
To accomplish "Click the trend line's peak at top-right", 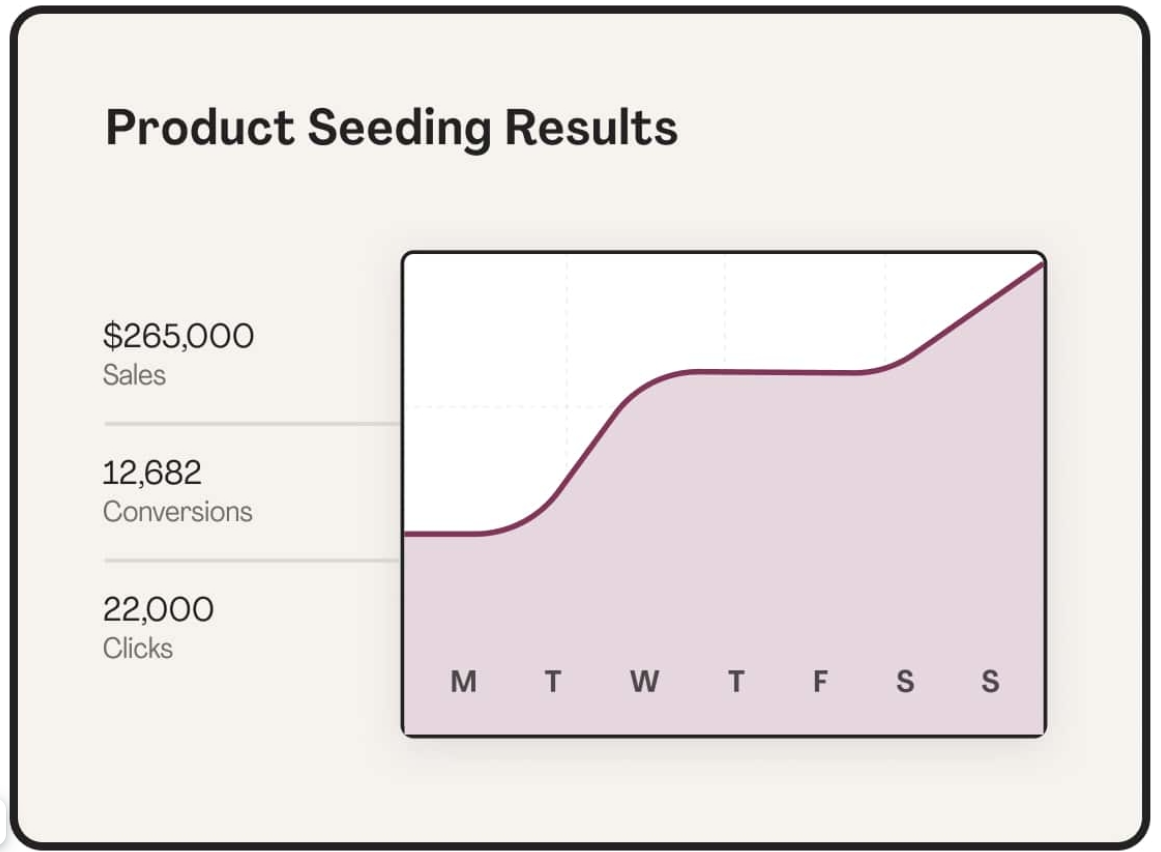I will [1038, 267].
